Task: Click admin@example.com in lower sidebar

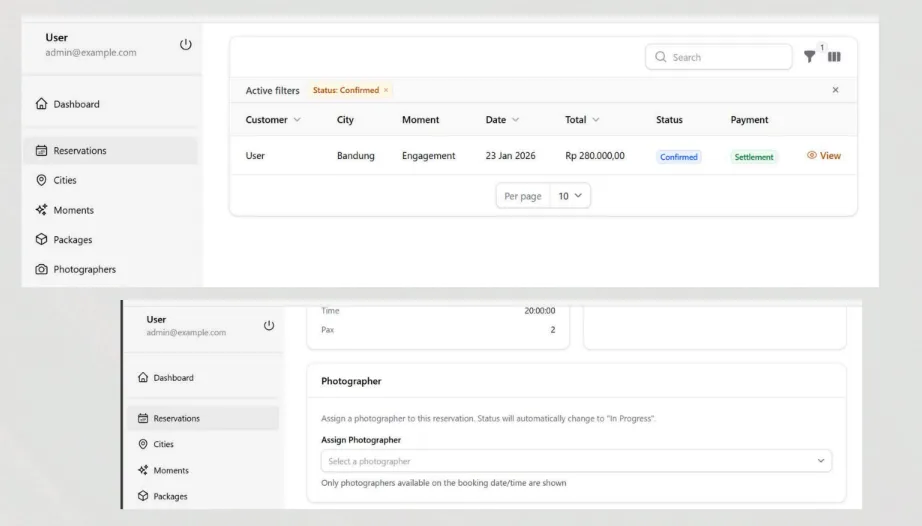Action: [186, 332]
